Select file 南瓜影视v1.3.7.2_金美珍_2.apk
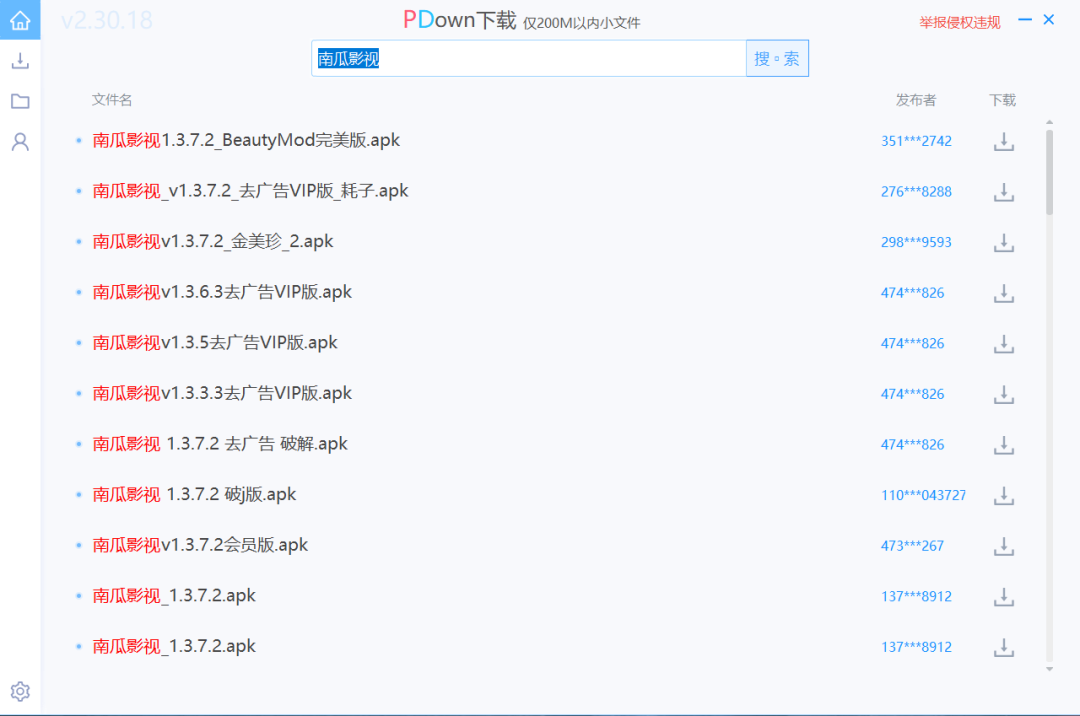1080x716 pixels. pos(213,242)
